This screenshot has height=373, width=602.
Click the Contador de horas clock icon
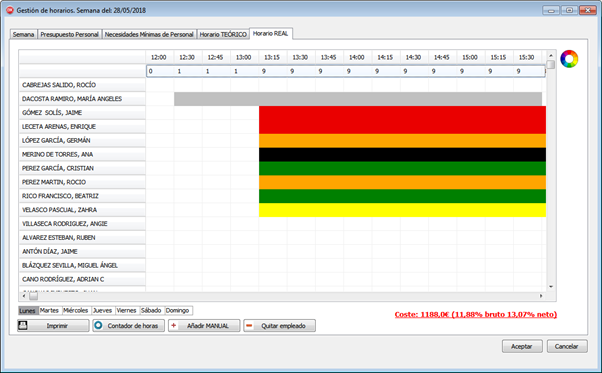[98, 325]
